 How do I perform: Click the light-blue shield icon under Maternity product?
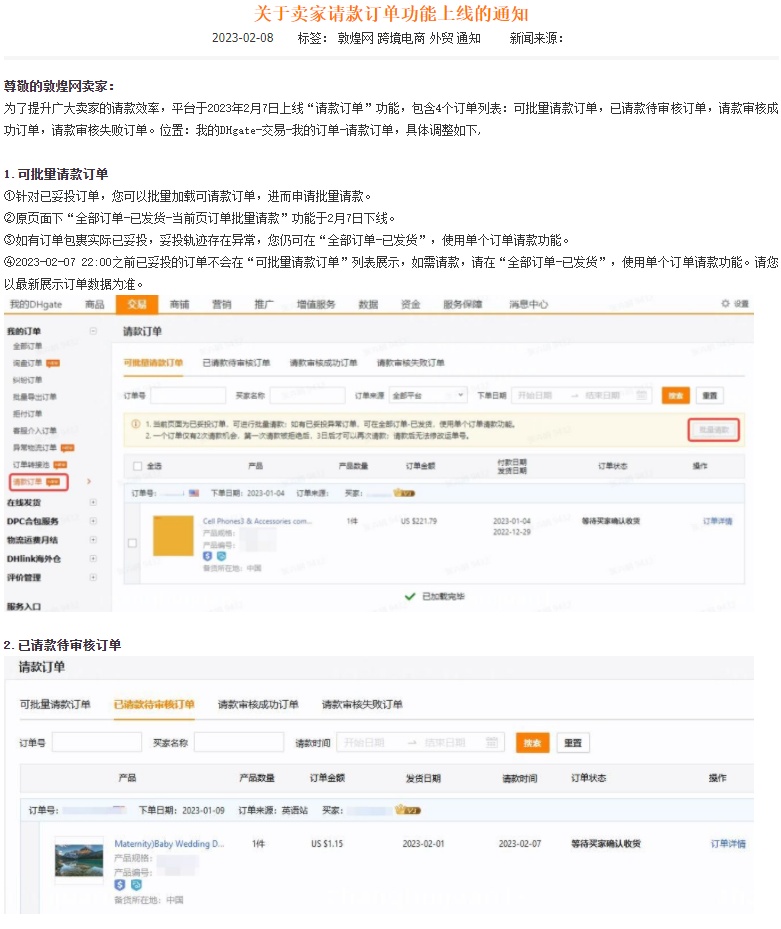click(x=136, y=885)
